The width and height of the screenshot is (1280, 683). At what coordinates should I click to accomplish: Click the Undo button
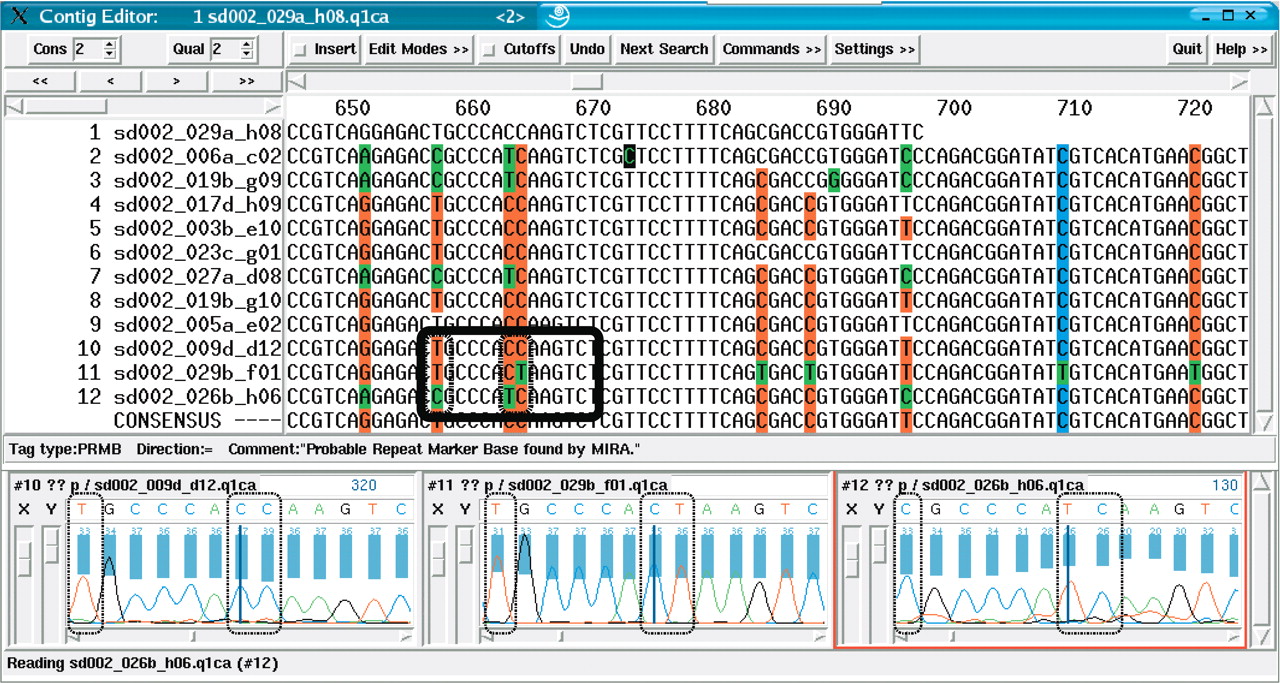click(587, 49)
